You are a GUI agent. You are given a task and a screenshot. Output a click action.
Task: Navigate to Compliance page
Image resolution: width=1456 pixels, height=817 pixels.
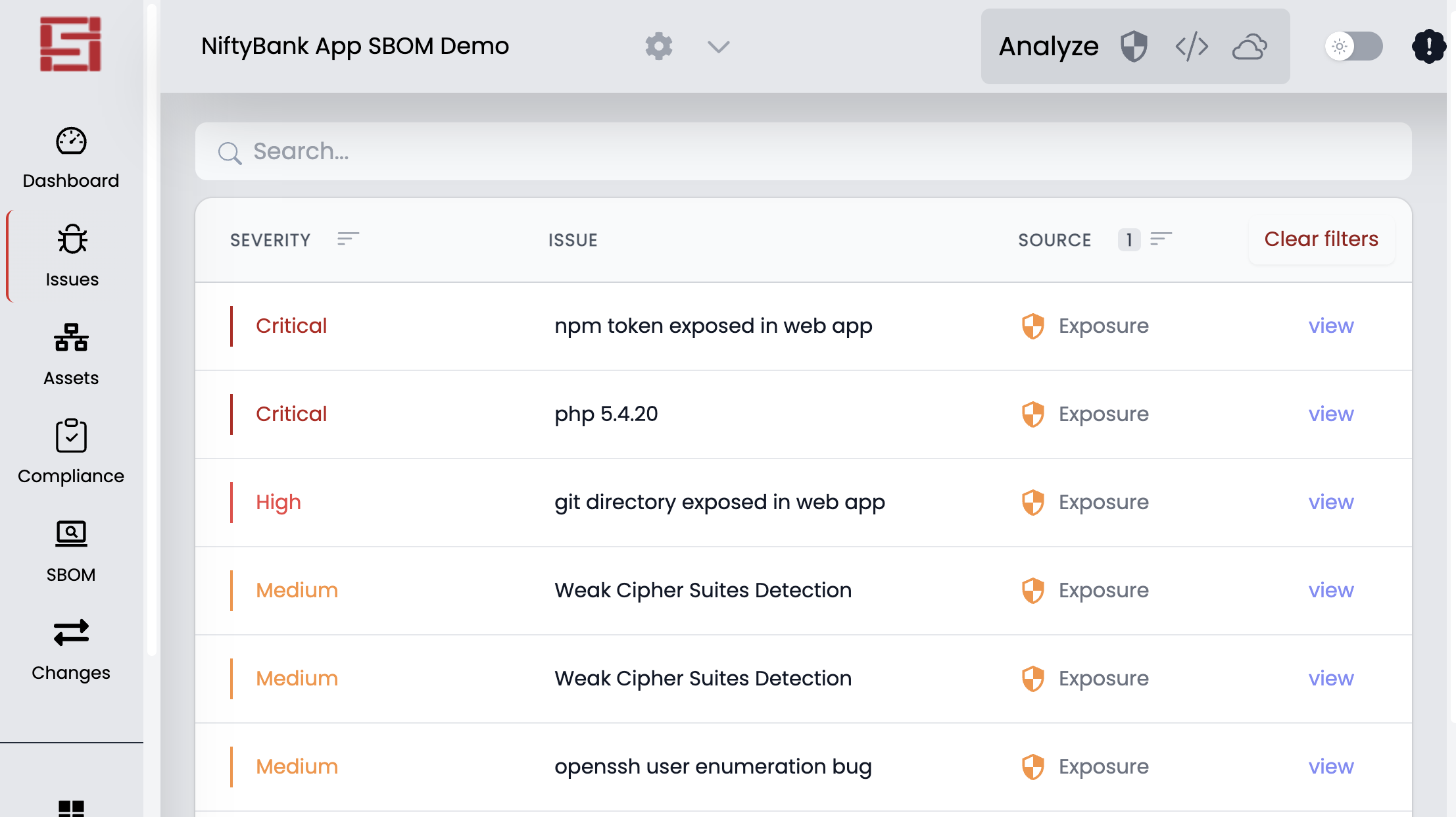pyautogui.click(x=71, y=453)
